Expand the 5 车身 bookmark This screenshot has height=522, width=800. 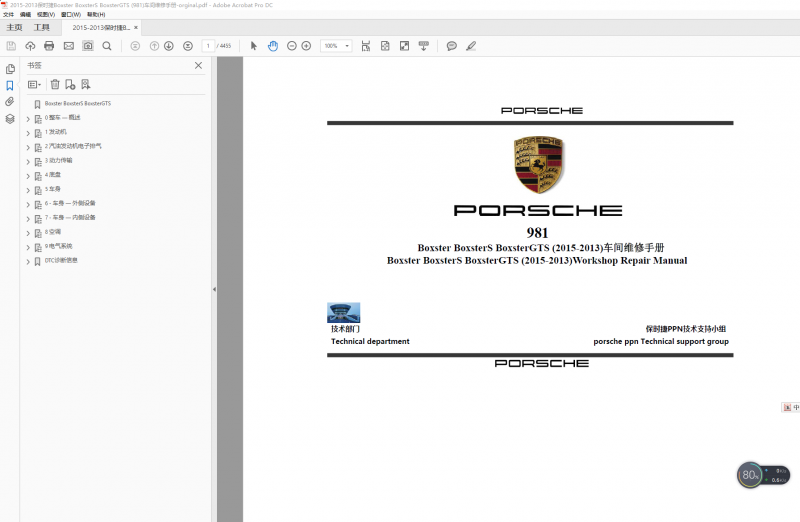tap(28, 190)
